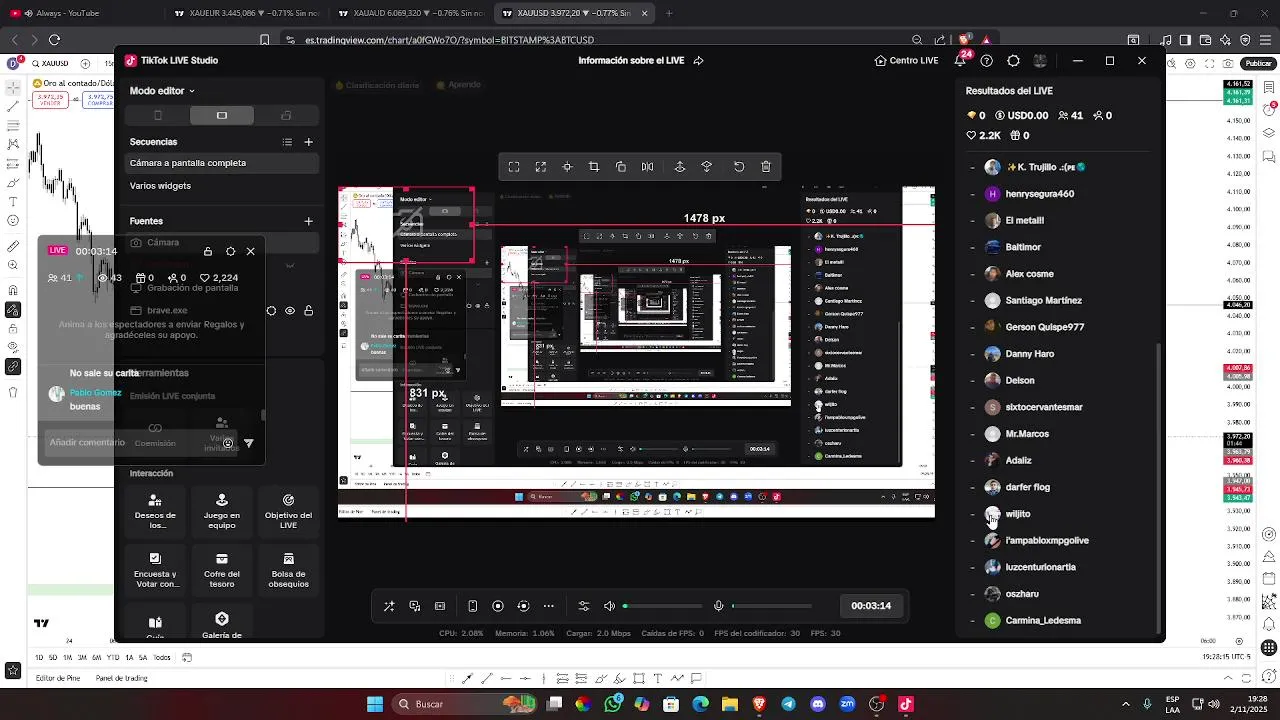Select the crop tool in transform toolbar
1280x720 pixels.
[594, 167]
